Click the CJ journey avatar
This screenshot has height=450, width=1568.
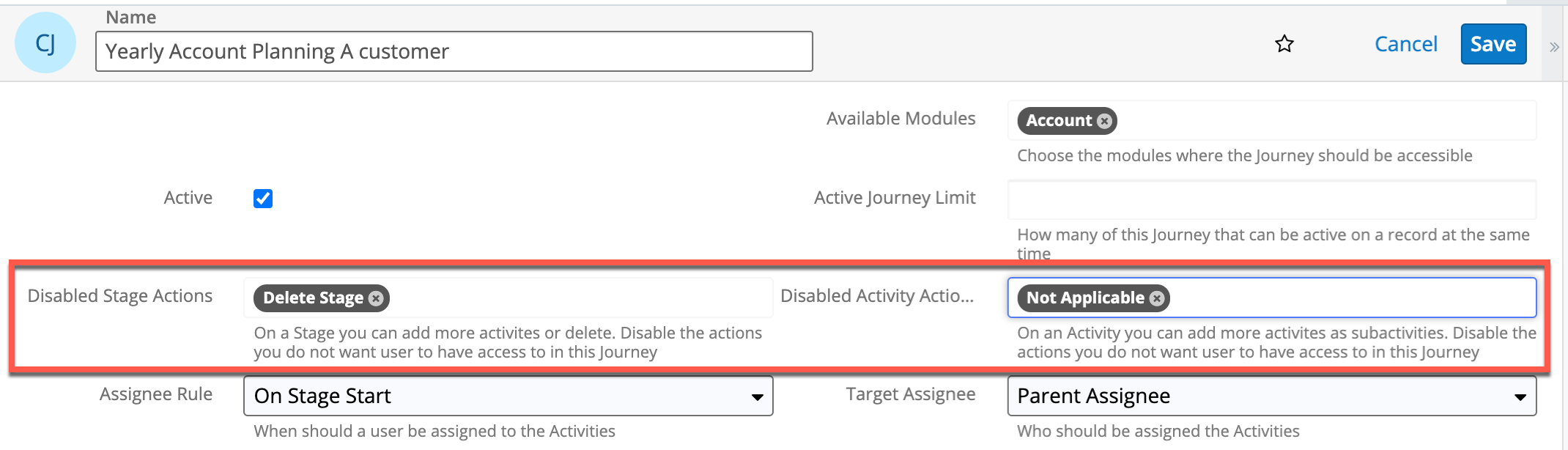coord(45,42)
